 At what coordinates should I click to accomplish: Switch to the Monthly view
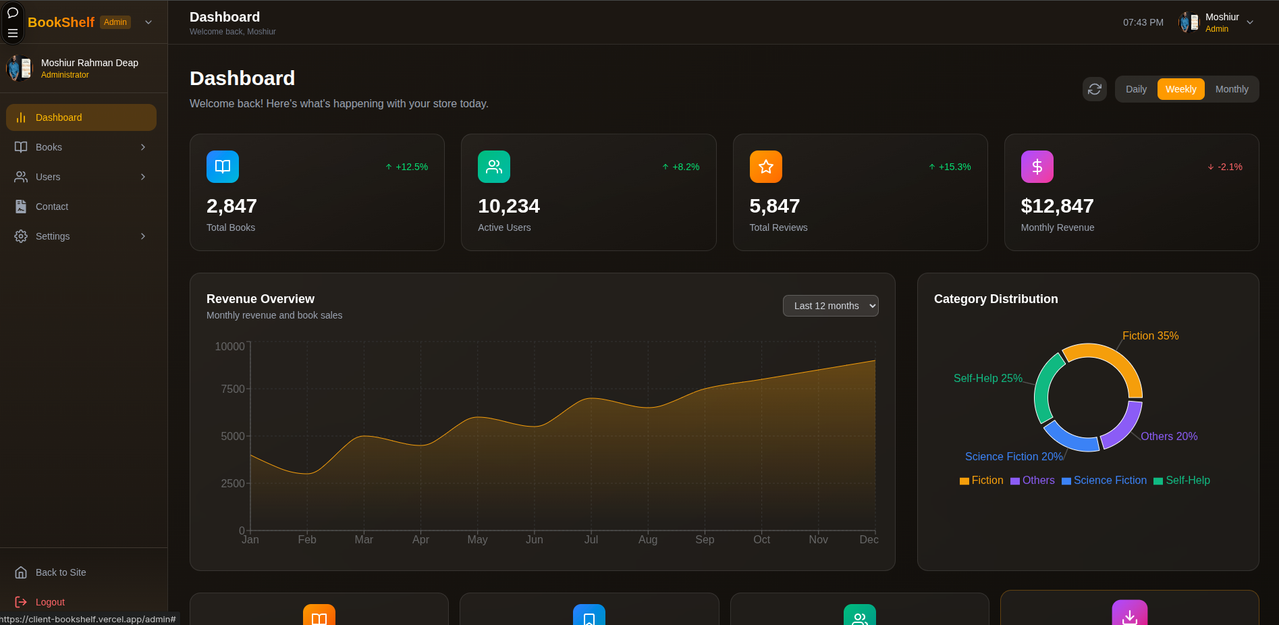(1232, 89)
